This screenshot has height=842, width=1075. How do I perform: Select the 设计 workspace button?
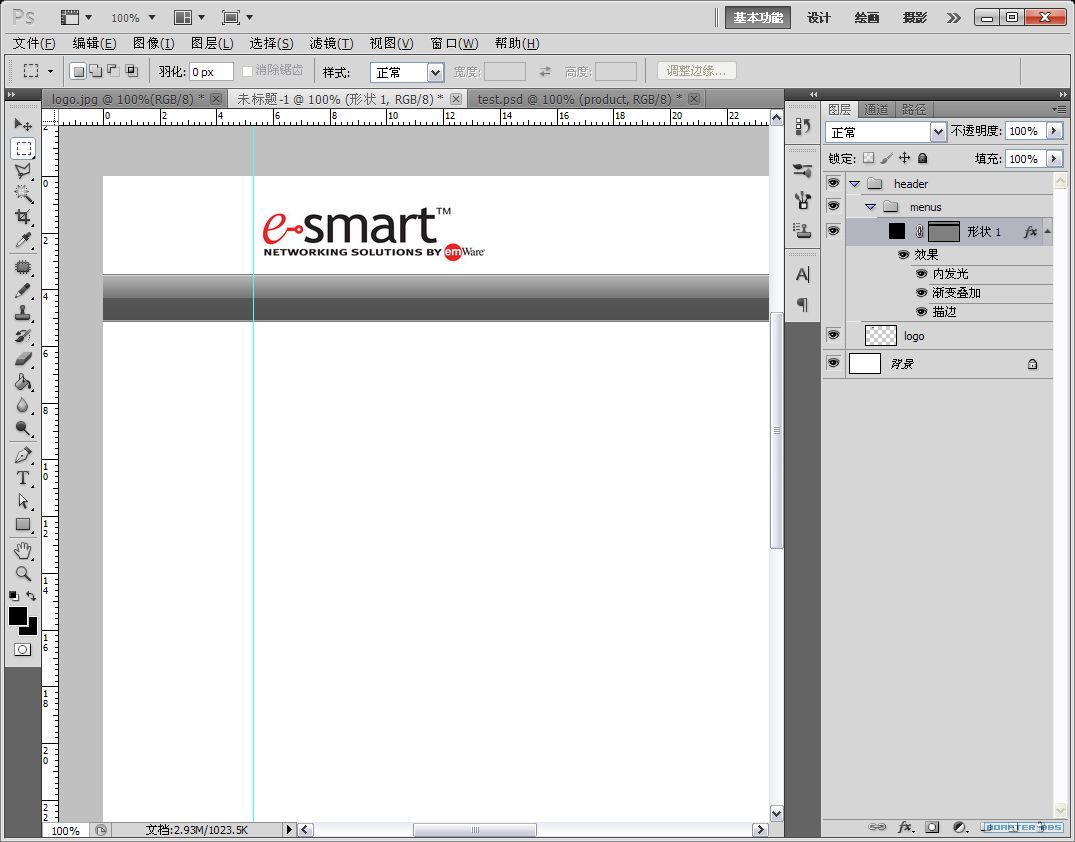pyautogui.click(x=819, y=18)
